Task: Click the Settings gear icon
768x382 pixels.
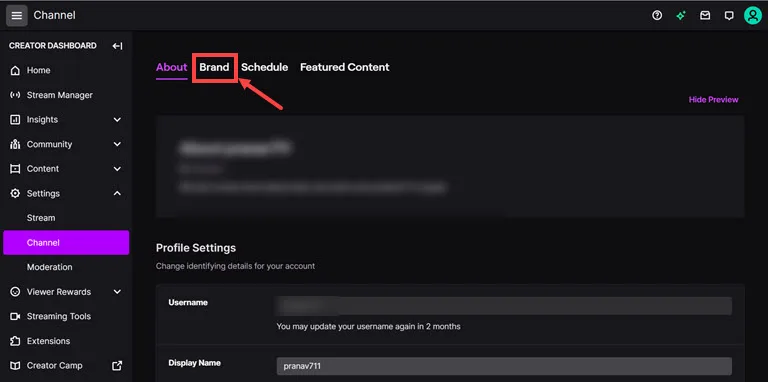Action: pos(16,193)
